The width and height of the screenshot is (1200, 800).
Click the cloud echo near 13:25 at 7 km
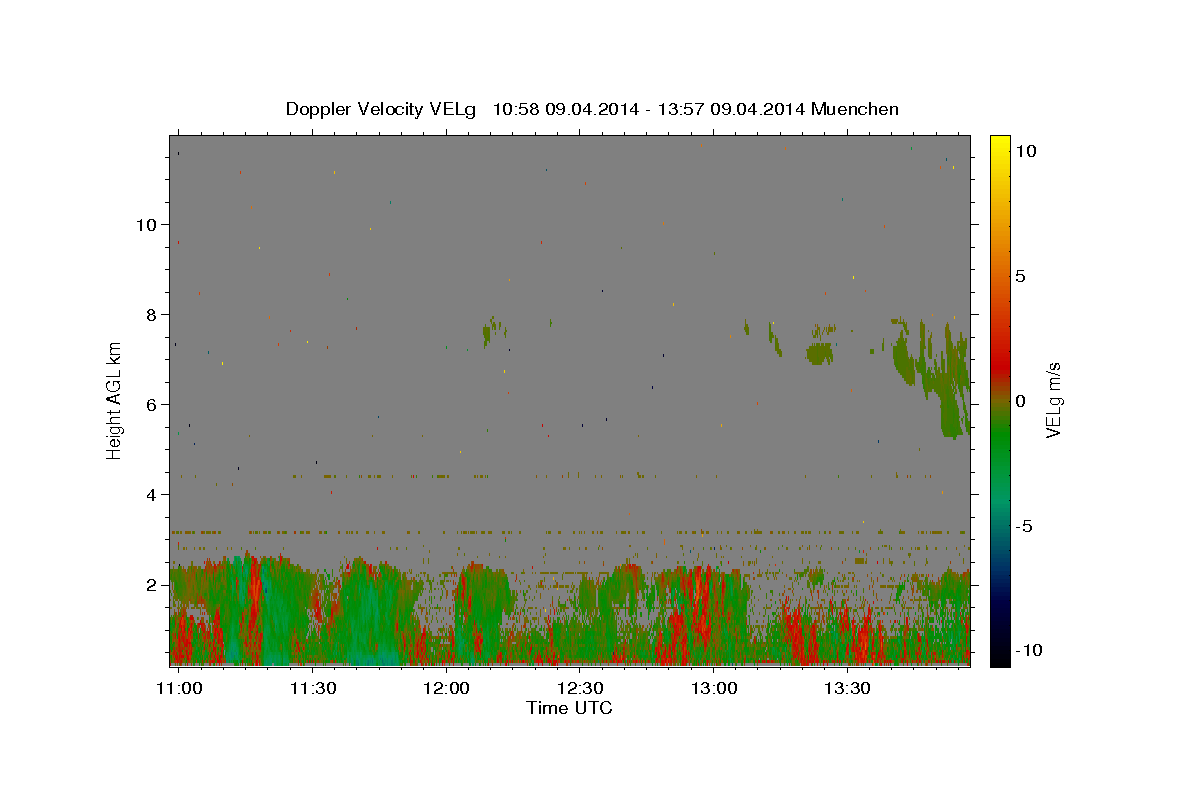(x=820, y=353)
